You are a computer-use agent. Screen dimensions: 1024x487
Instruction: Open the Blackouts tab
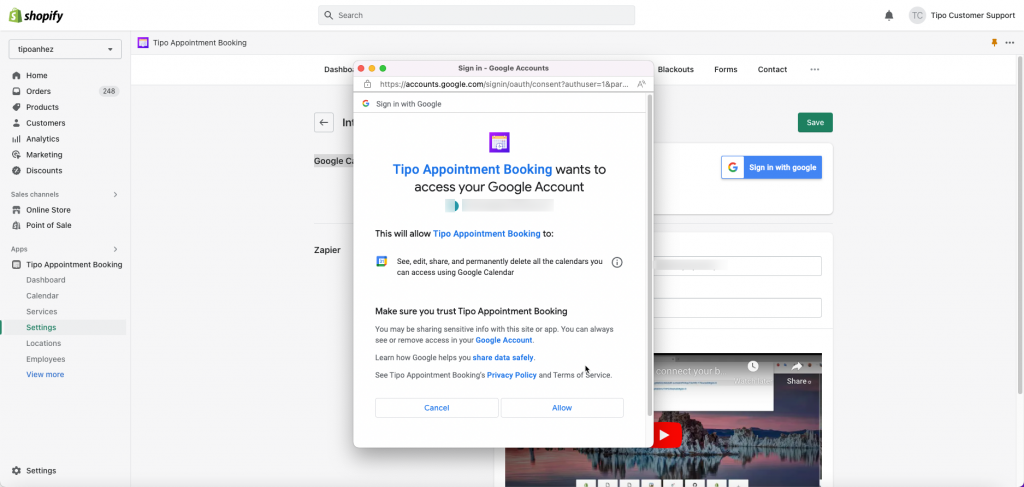tap(675, 69)
